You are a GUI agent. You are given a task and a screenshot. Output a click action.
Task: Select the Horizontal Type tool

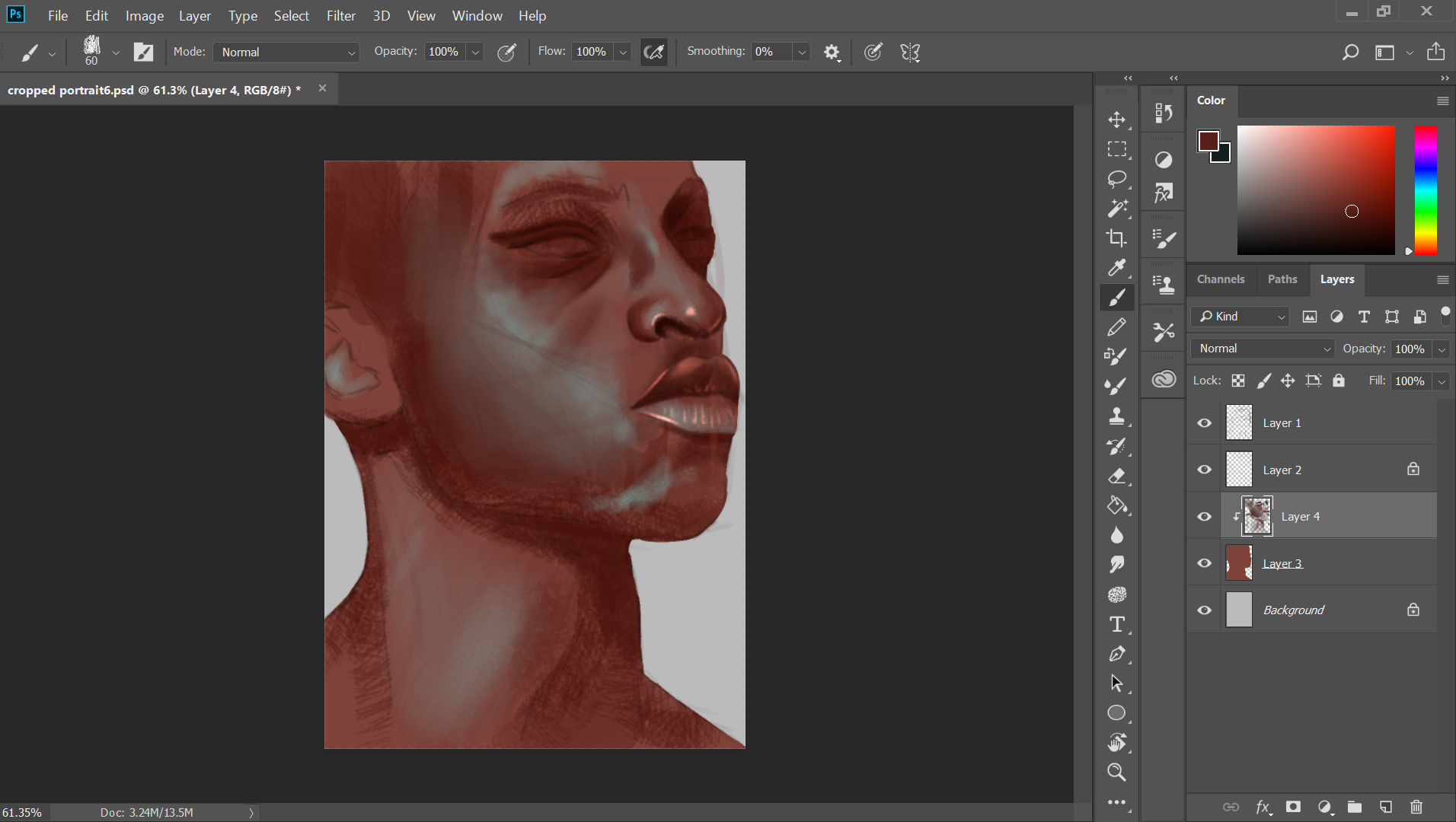coord(1116,624)
